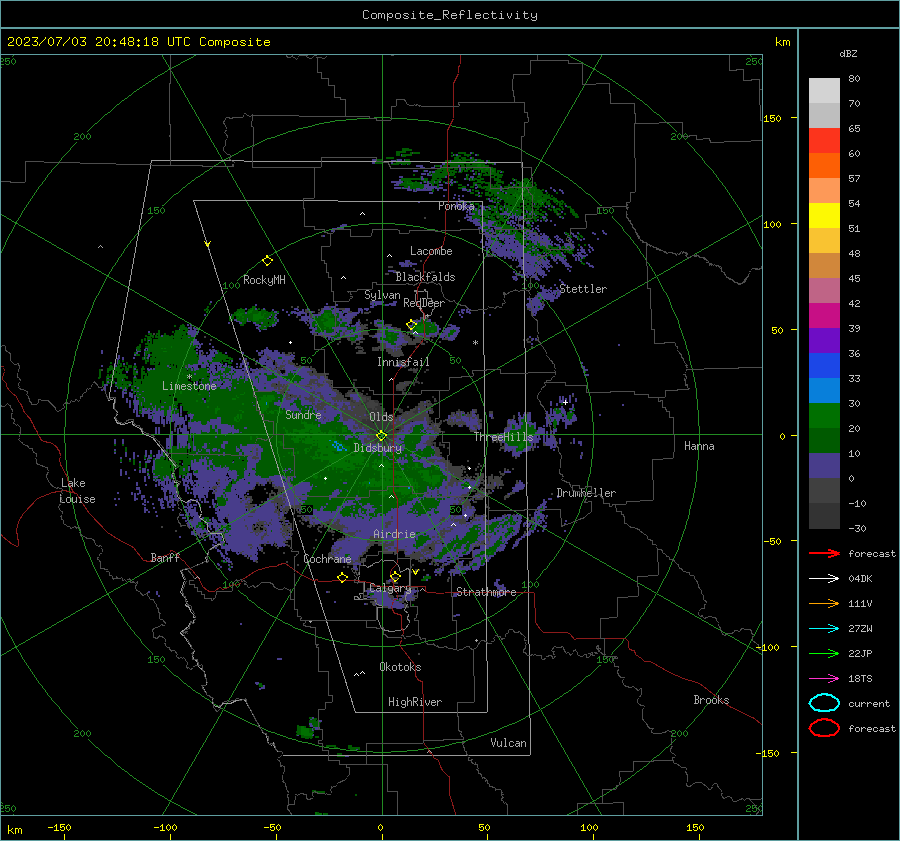Screen dimensions: 900x841
Task: Select the purple 36-39 dBZ color swatch
Action: tap(824, 341)
